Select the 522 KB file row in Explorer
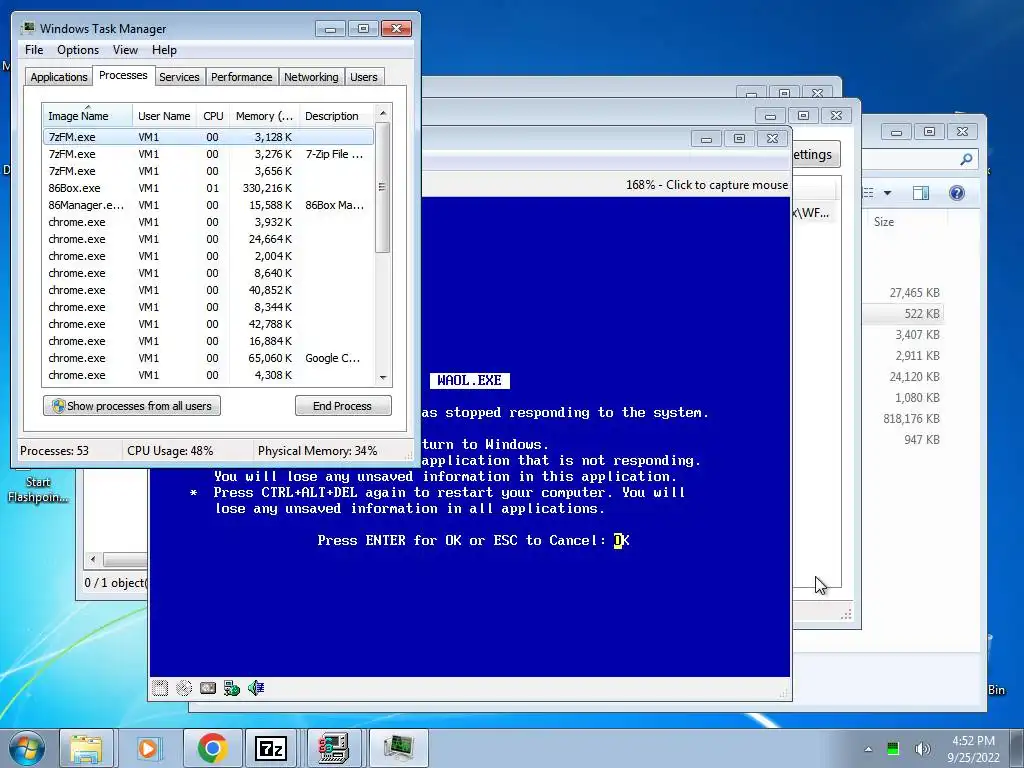 click(904, 313)
